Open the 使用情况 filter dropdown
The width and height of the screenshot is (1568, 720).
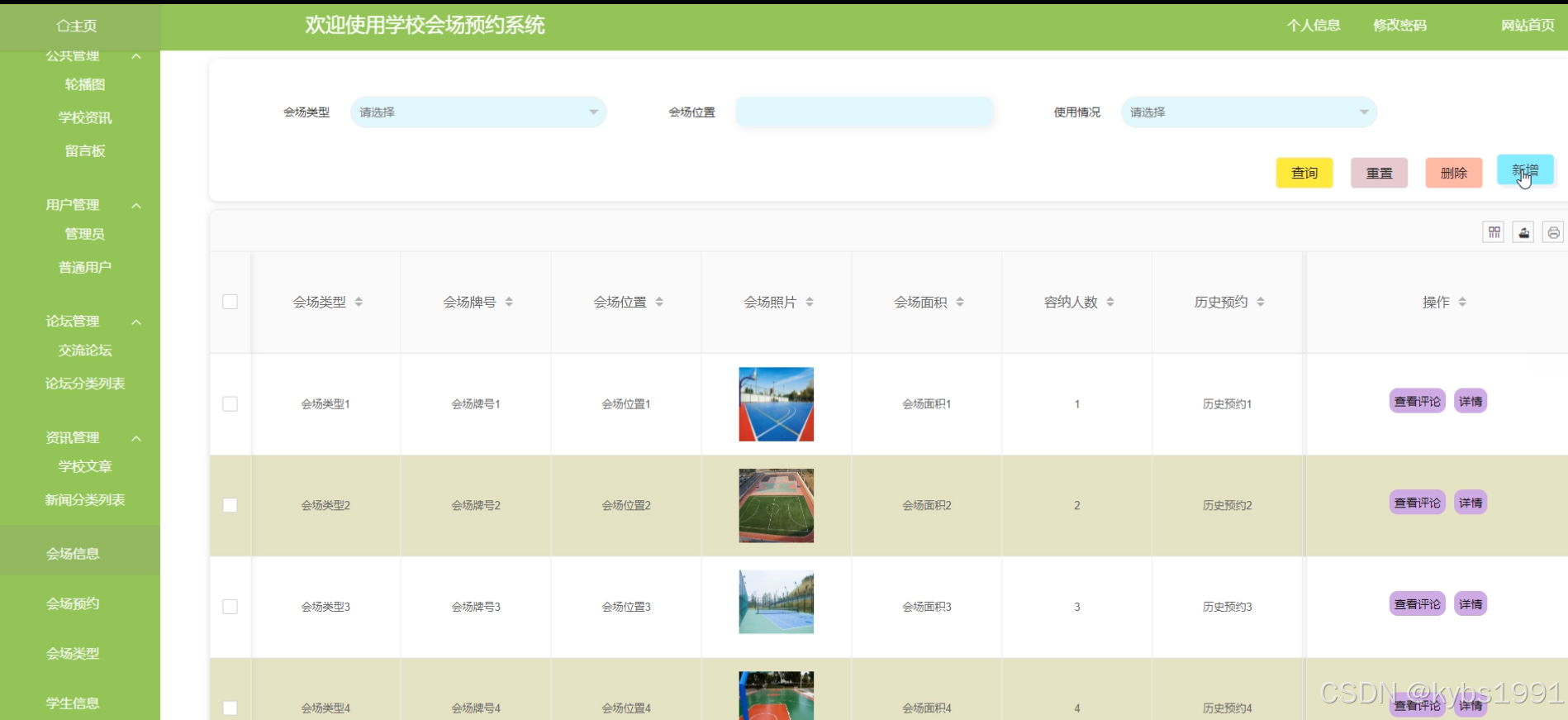click(x=1249, y=112)
